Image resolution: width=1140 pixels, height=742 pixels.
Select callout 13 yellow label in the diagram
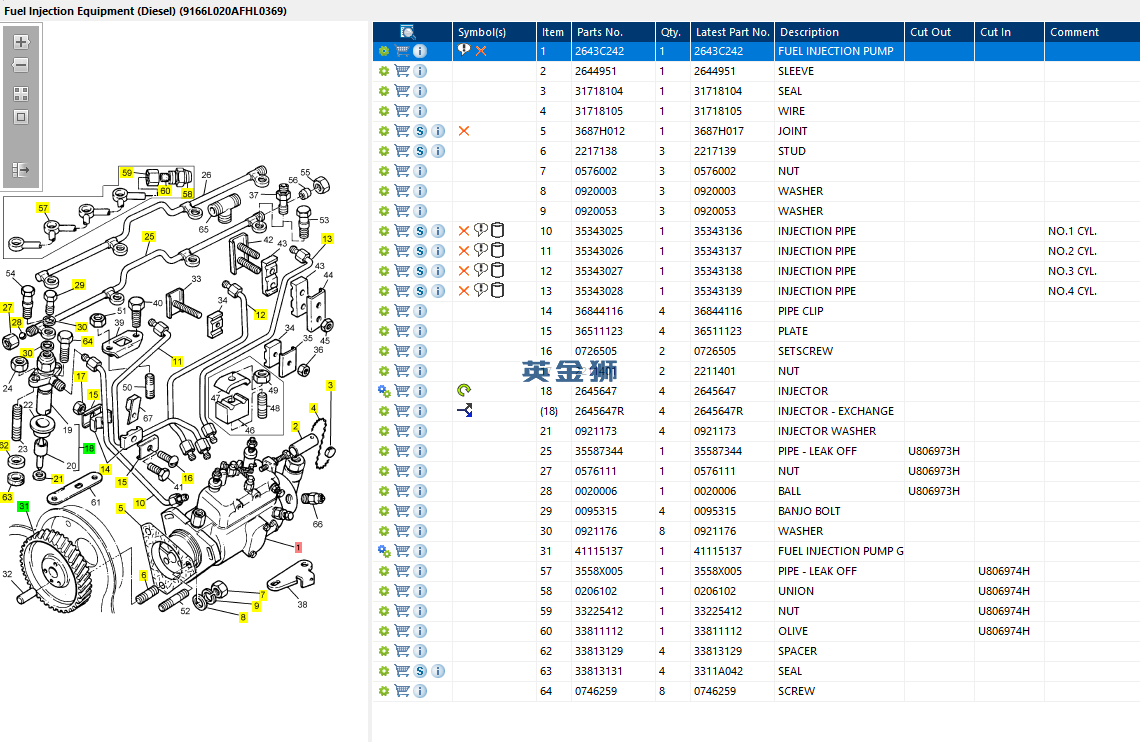(x=327, y=238)
